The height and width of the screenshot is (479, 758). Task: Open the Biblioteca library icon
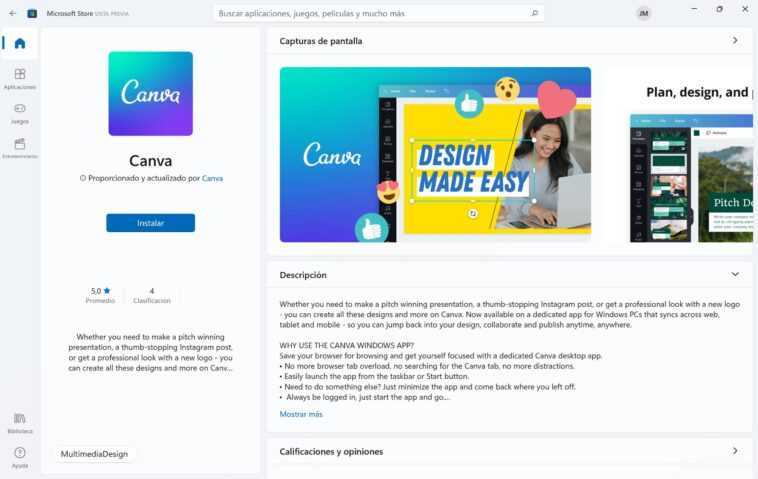click(x=20, y=423)
